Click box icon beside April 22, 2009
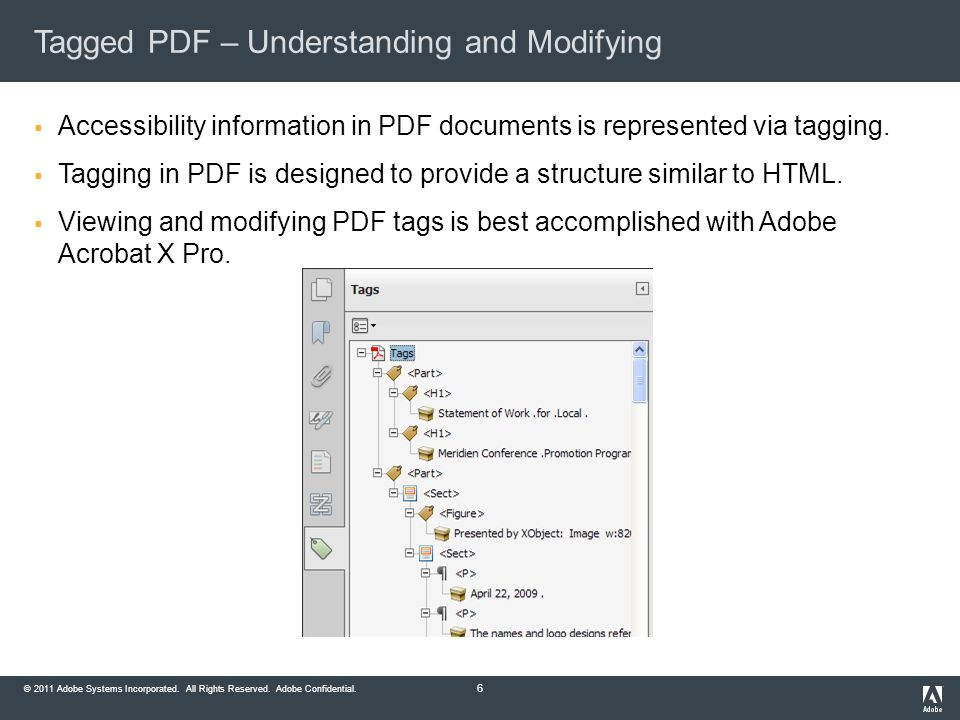The height and width of the screenshot is (720, 960). click(457, 594)
